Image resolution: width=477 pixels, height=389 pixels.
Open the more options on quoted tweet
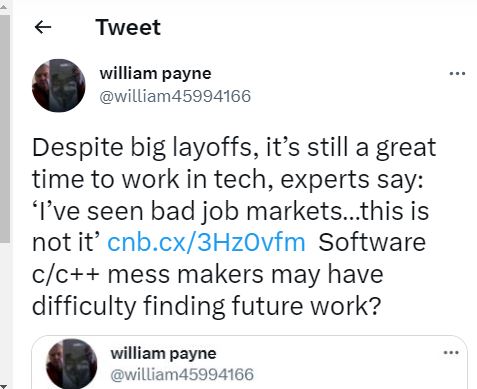click(x=451, y=353)
